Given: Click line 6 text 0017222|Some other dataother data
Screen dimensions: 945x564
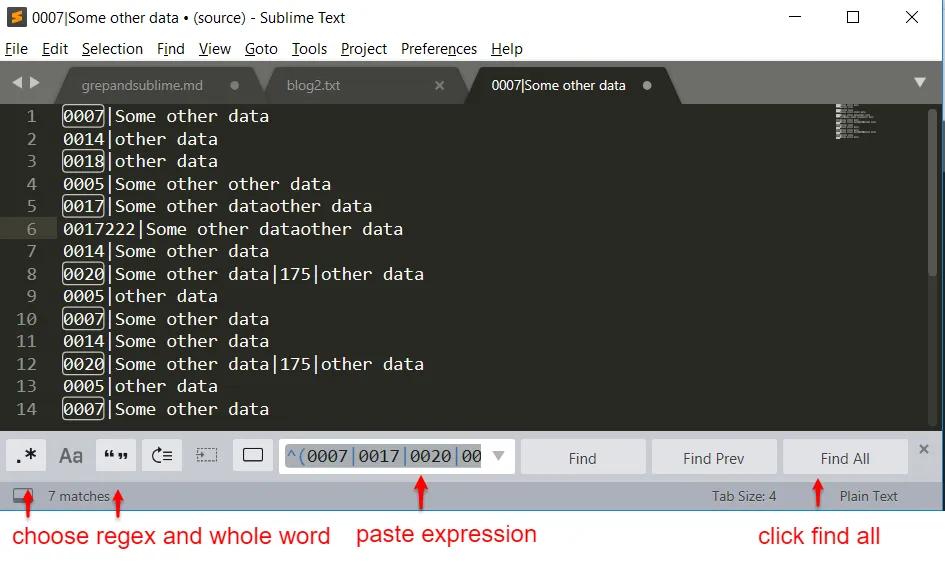Looking at the screenshot, I should pyautogui.click(x=233, y=229).
